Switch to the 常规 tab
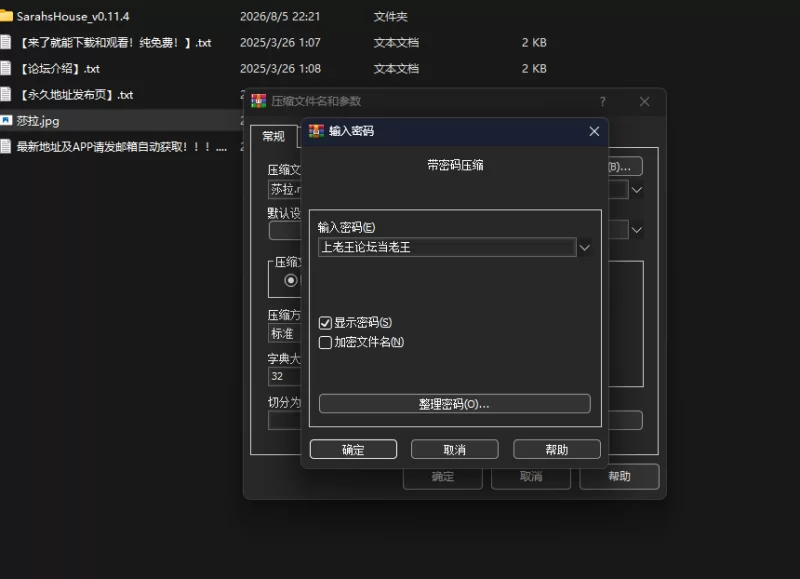The width and height of the screenshot is (800, 579). click(x=273, y=136)
